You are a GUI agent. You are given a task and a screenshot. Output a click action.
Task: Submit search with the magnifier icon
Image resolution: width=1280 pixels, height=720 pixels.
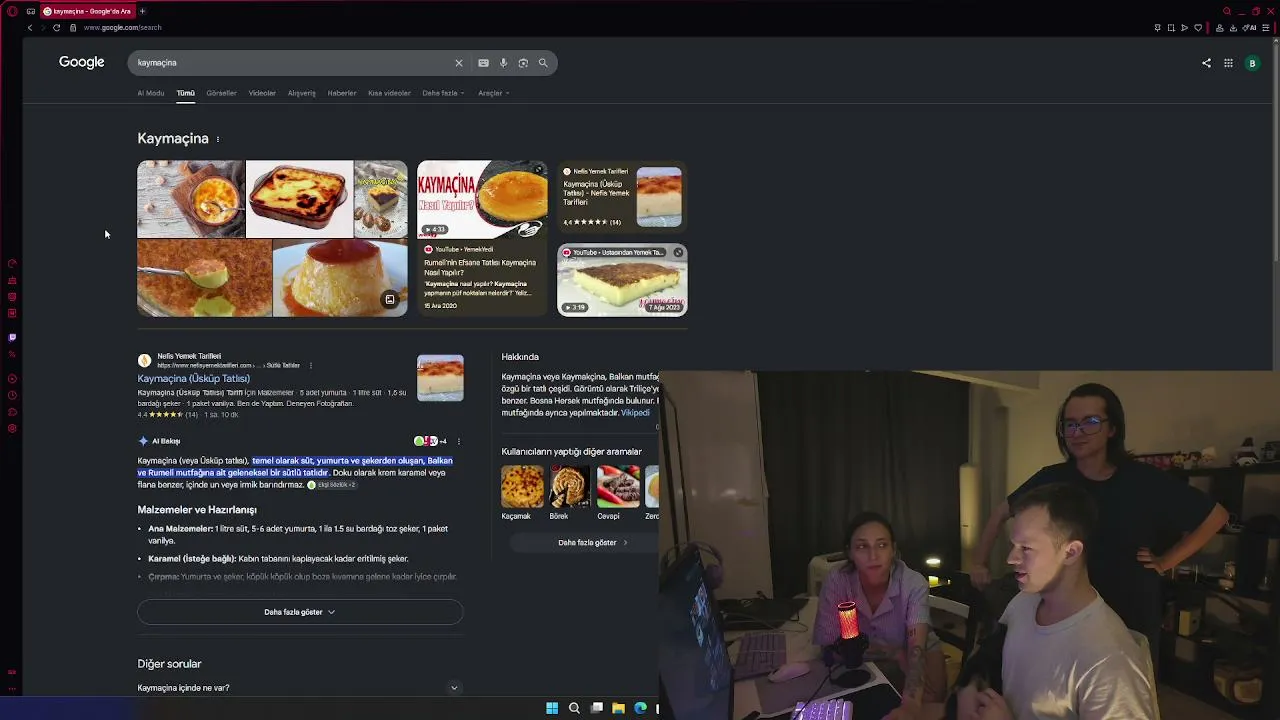(x=543, y=63)
